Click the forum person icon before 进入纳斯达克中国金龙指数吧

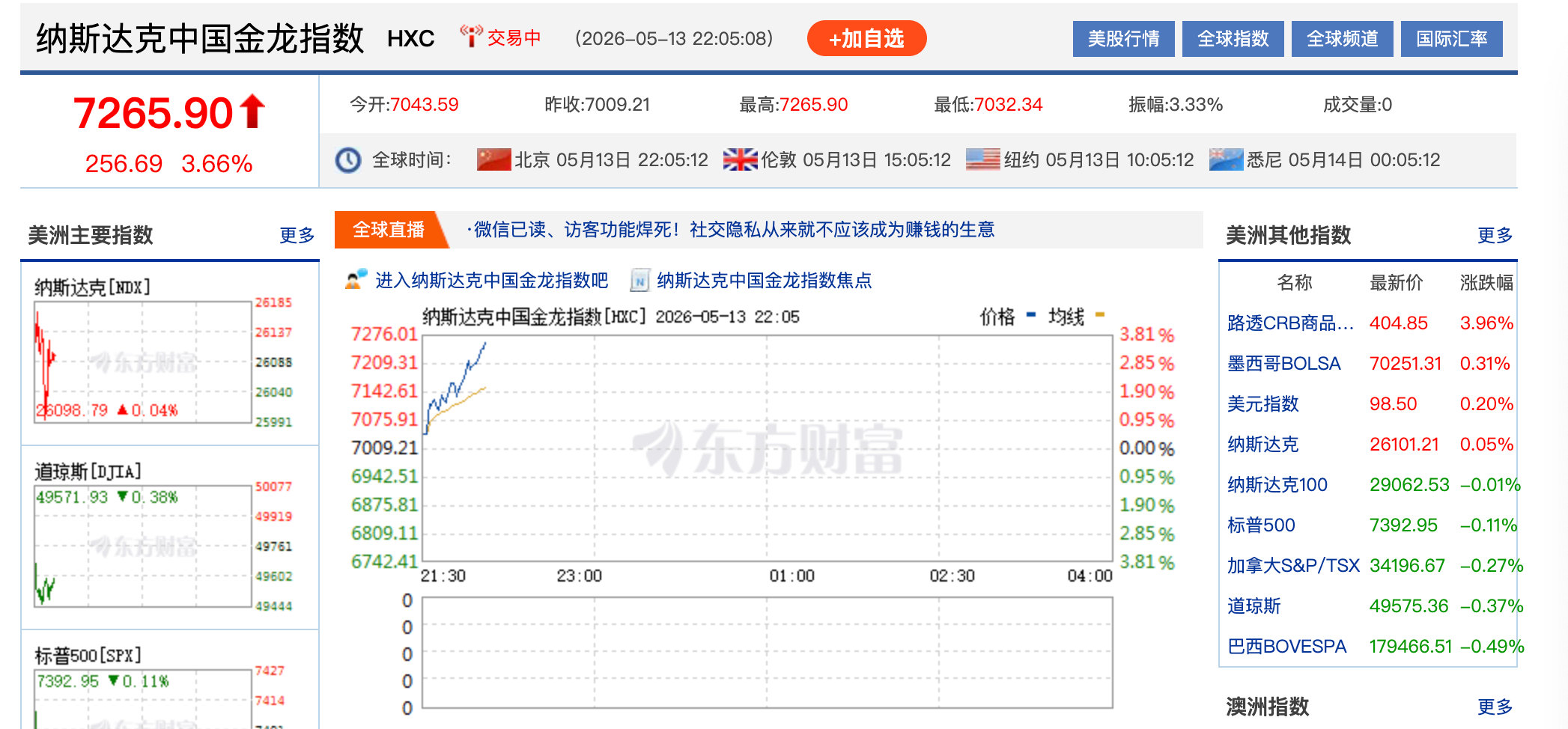356,280
